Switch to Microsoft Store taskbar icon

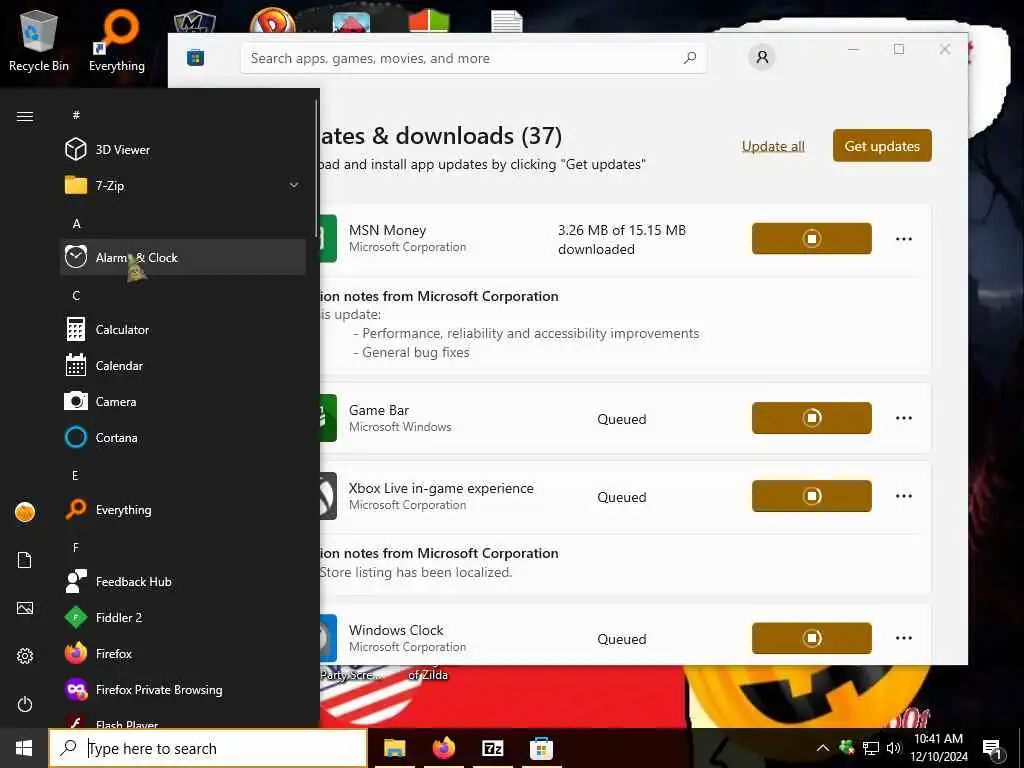(x=541, y=748)
